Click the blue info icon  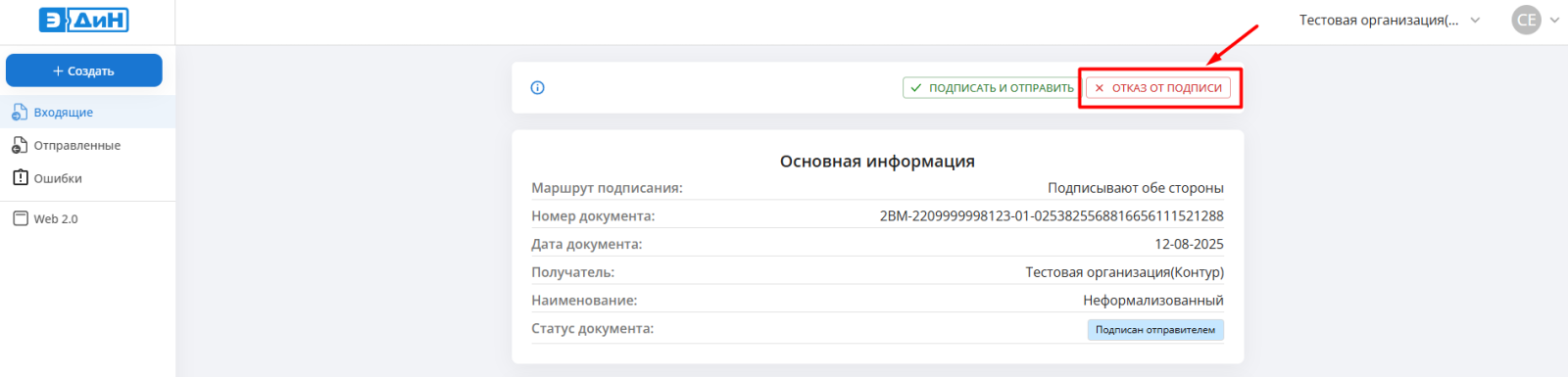tap(538, 88)
